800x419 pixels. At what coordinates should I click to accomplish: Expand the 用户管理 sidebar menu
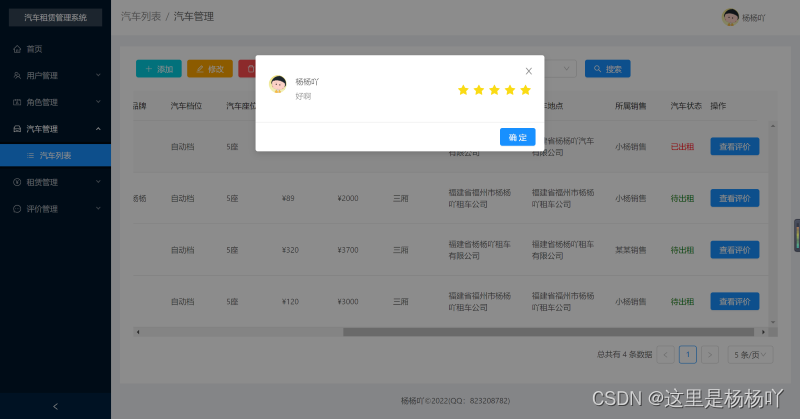tap(55, 76)
